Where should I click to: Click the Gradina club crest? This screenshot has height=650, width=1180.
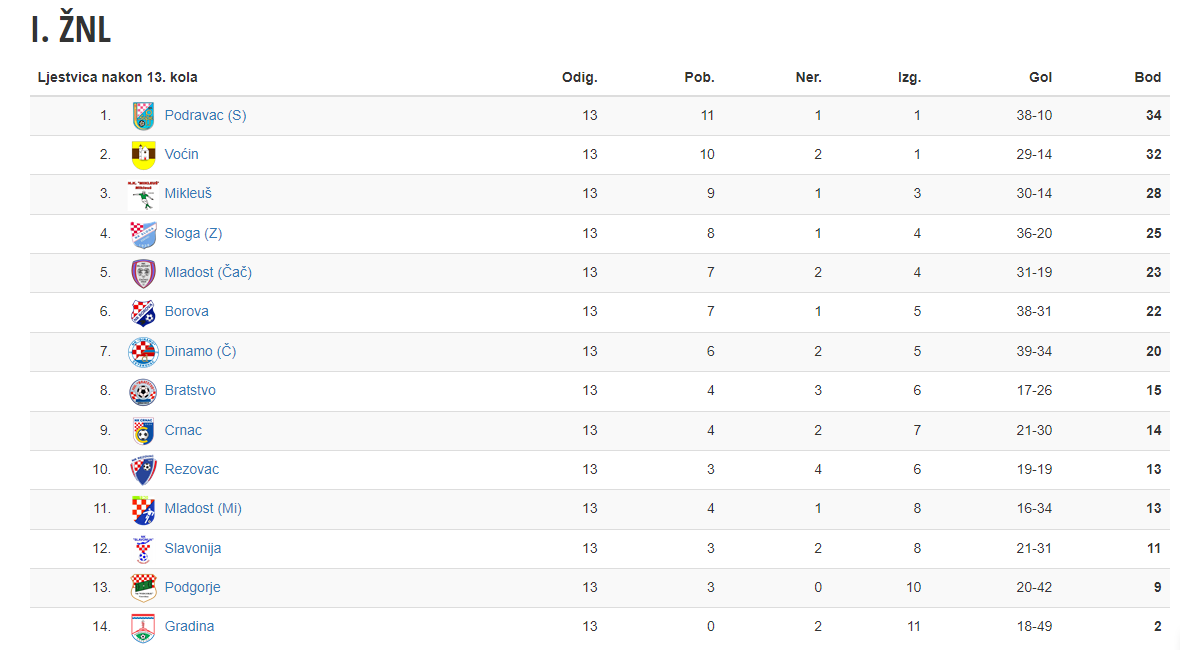tap(143, 627)
